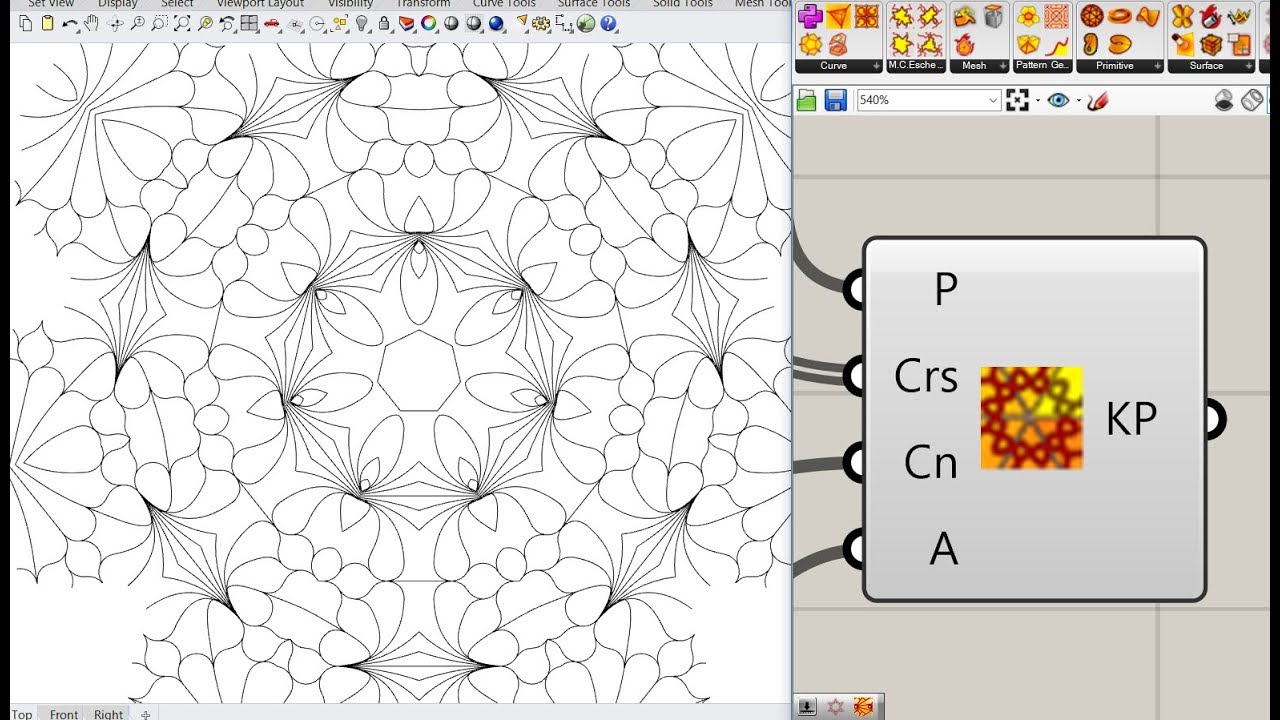
Task: Click the orange torus Primitive component icon
Action: pyautogui.click(x=1120, y=16)
